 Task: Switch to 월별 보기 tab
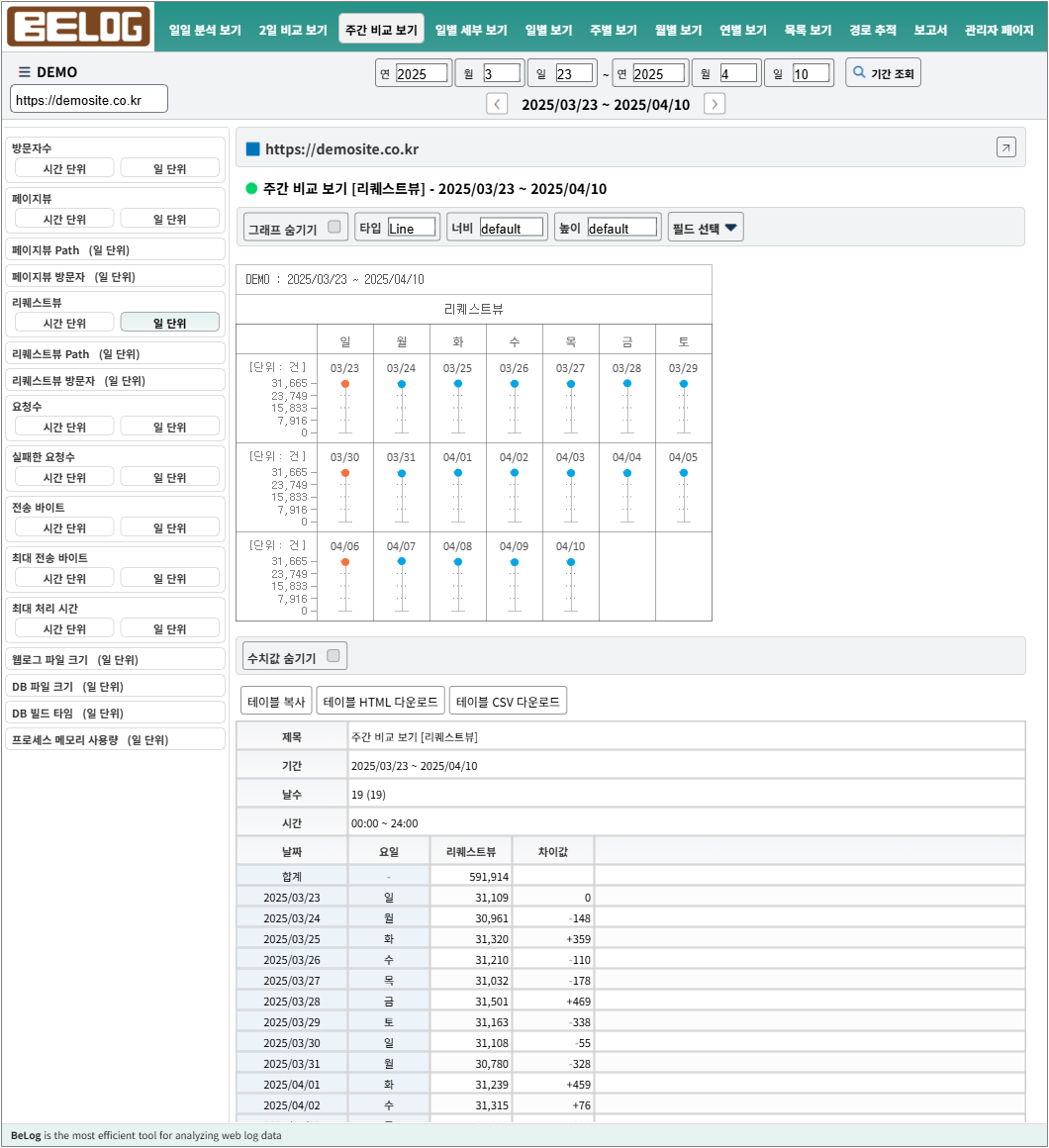(x=679, y=30)
